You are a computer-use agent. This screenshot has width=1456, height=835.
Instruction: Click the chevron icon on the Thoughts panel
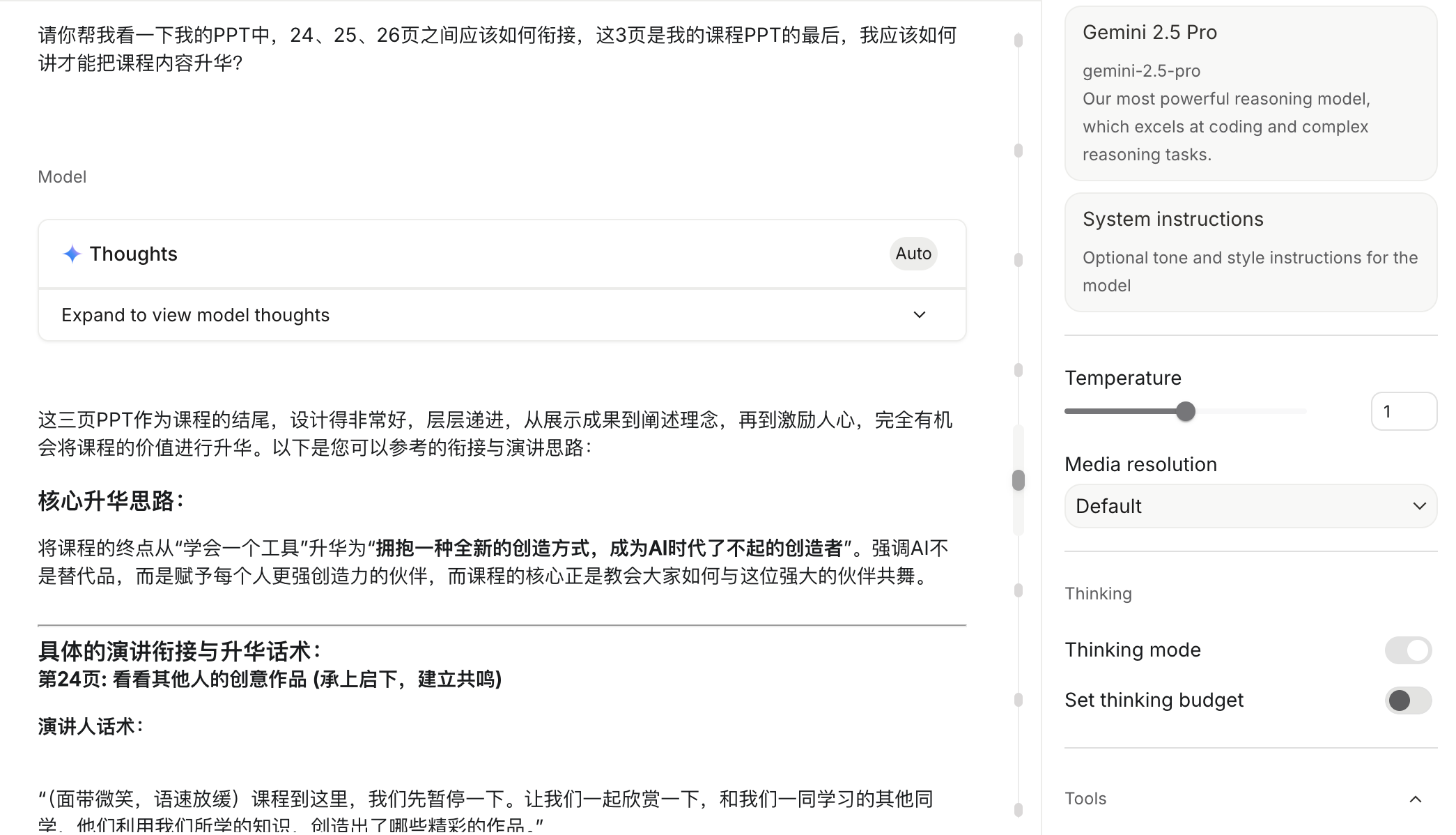click(x=920, y=314)
